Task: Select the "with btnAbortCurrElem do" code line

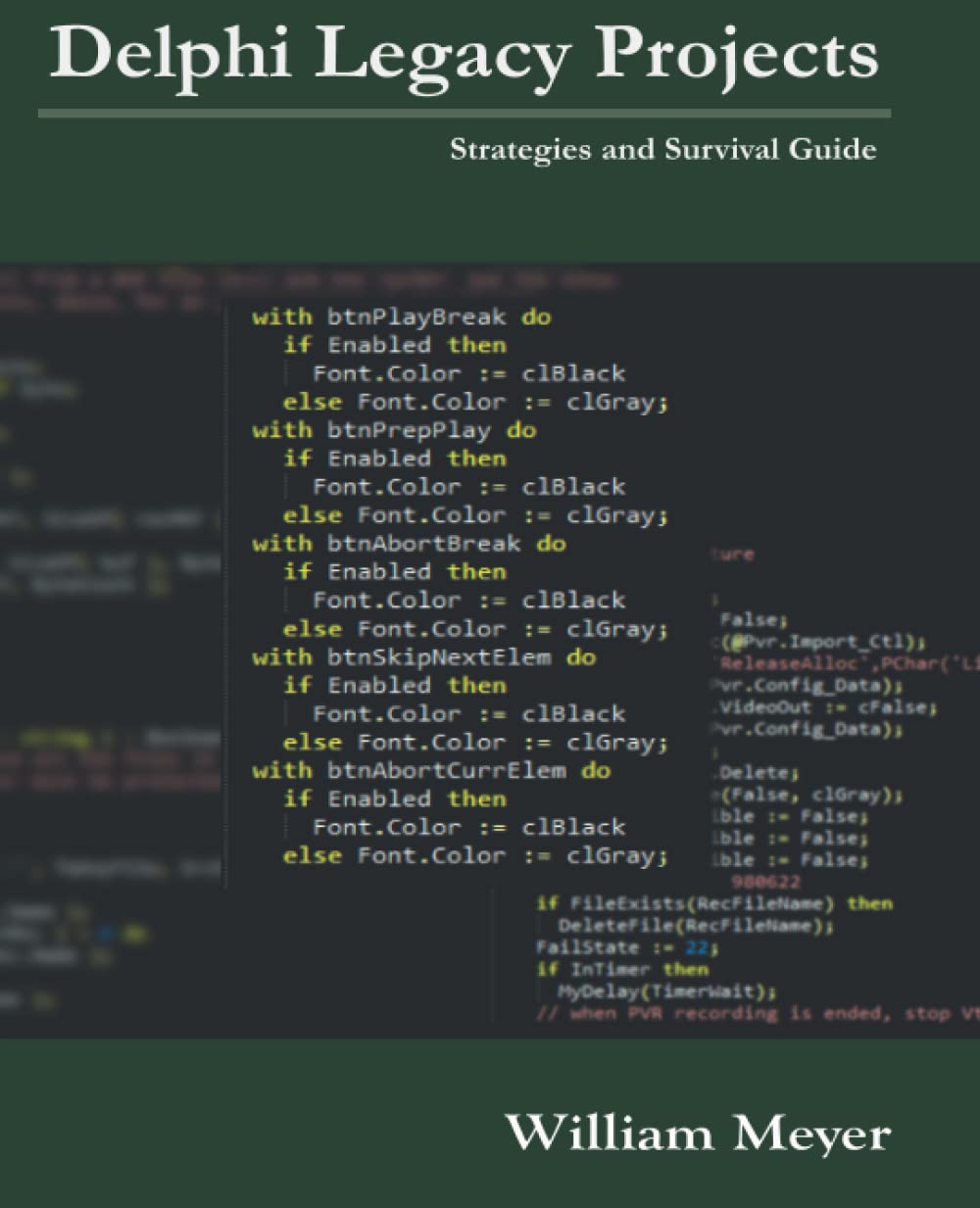Action: [x=431, y=771]
